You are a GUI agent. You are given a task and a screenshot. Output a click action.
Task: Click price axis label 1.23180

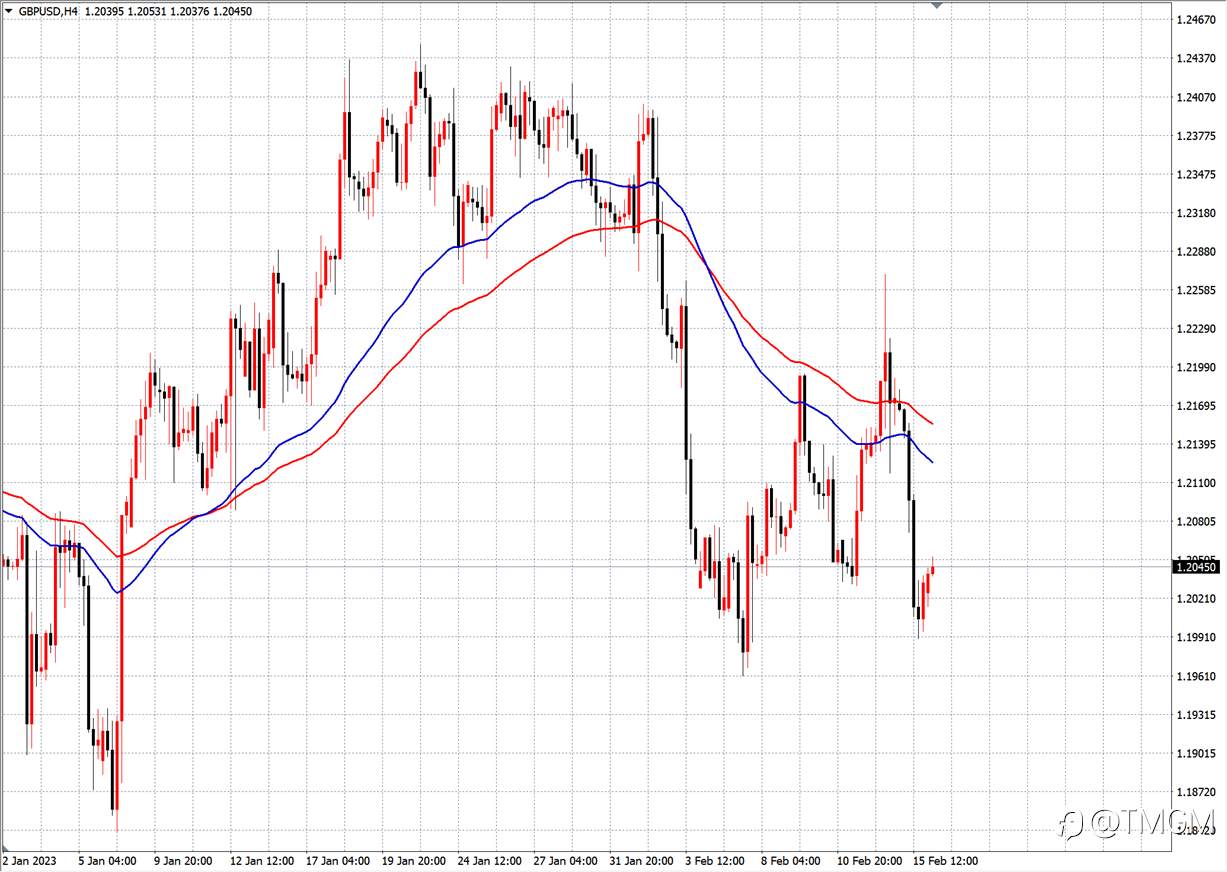1196,213
